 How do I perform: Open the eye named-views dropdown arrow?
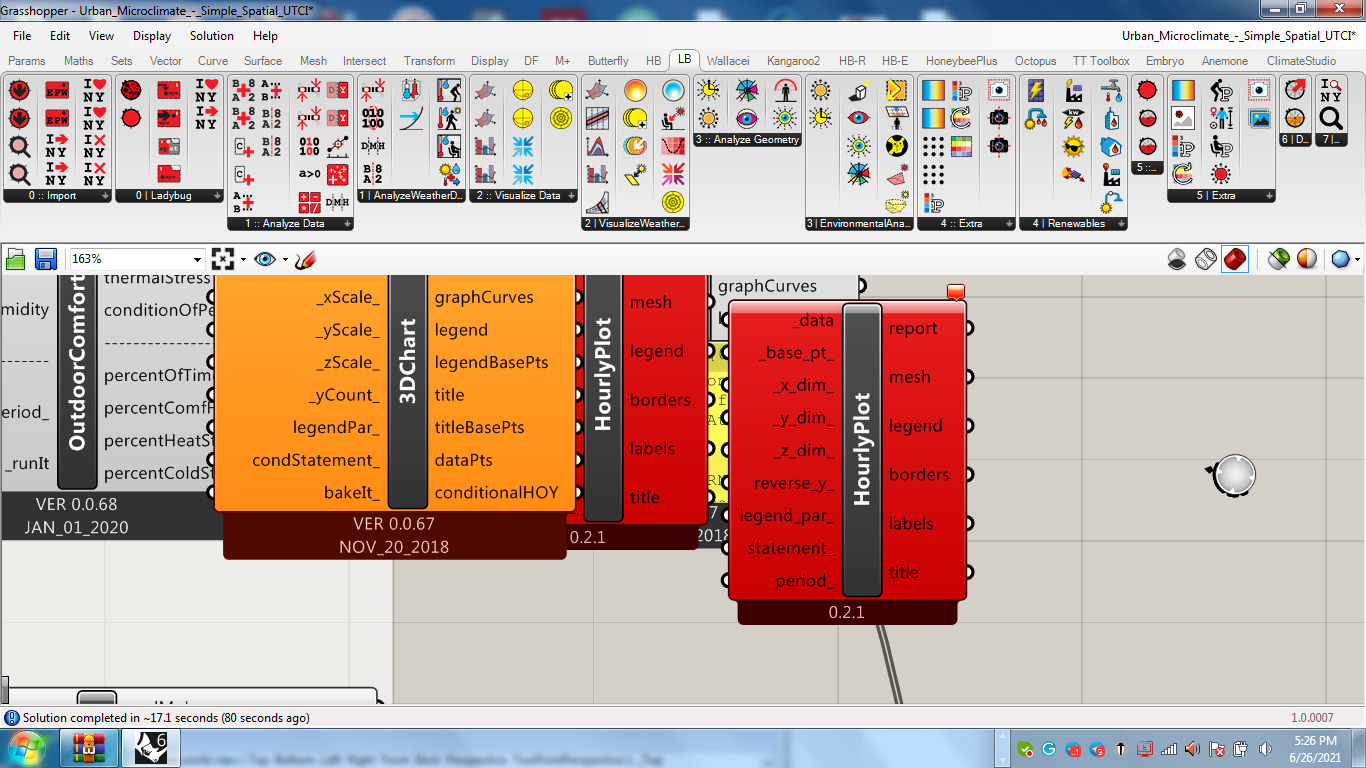pos(285,260)
